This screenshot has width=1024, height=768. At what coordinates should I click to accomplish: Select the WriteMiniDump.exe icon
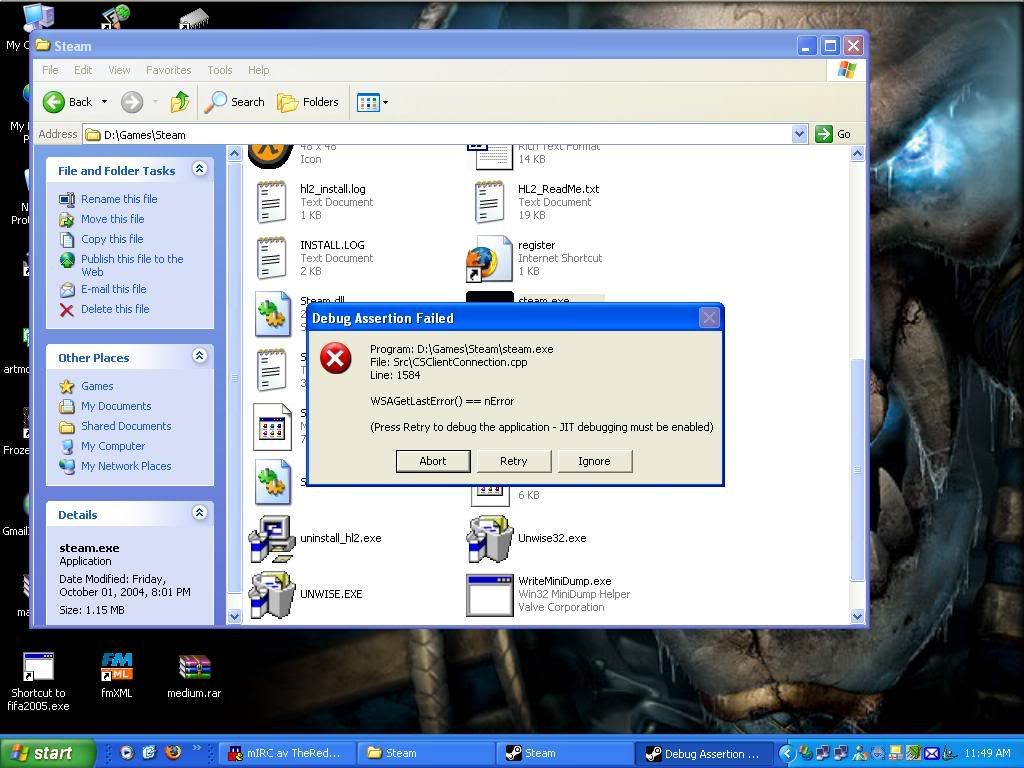tap(489, 595)
